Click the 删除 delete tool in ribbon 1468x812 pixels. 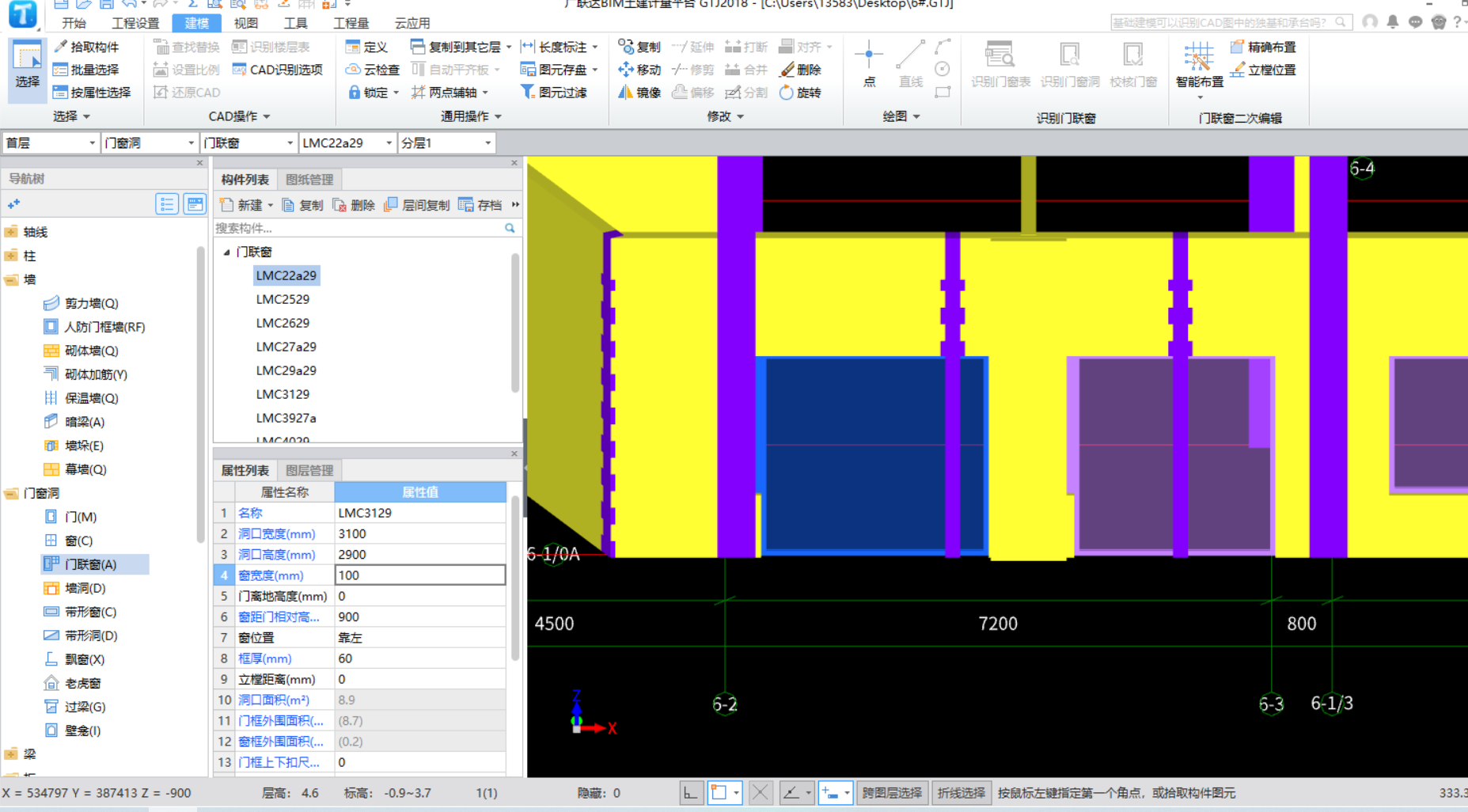[x=801, y=70]
